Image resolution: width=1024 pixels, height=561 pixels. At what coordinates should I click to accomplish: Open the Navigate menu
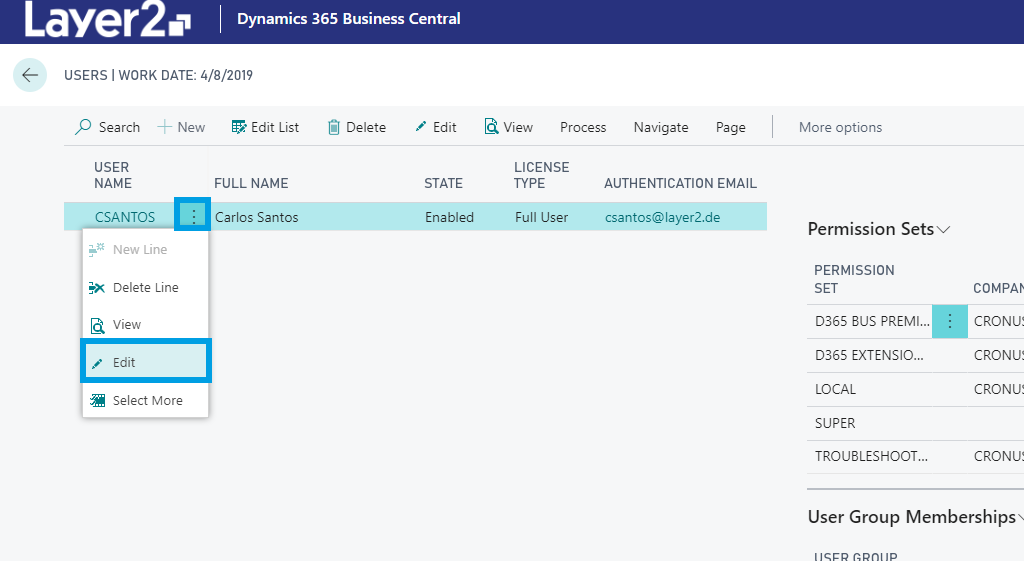661,127
